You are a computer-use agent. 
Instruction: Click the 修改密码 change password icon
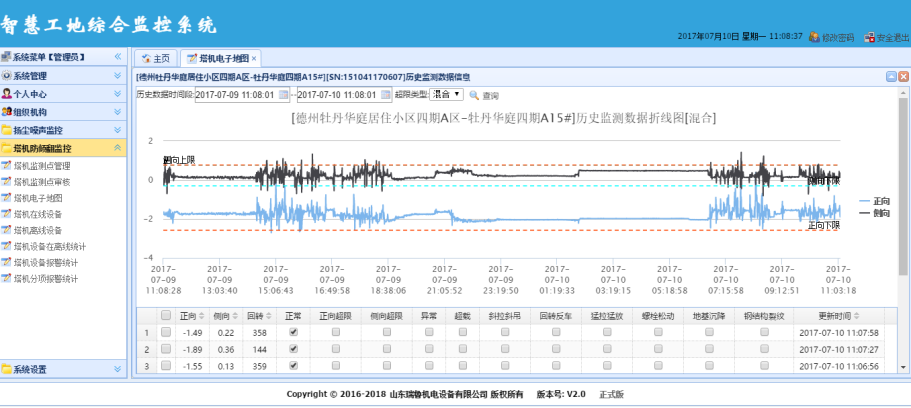[x=814, y=36]
